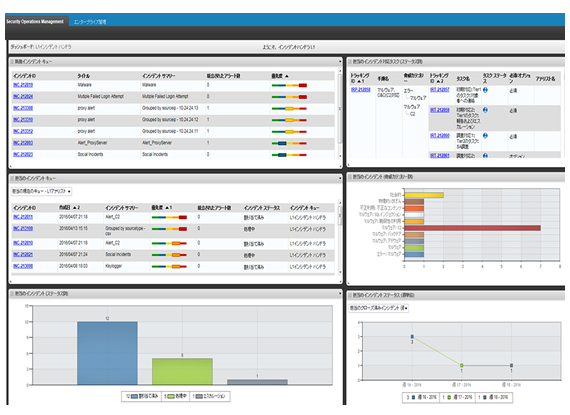Toggle the 週18-2016 legend item
Viewport: 570px width, 415px height.
(x=493, y=398)
